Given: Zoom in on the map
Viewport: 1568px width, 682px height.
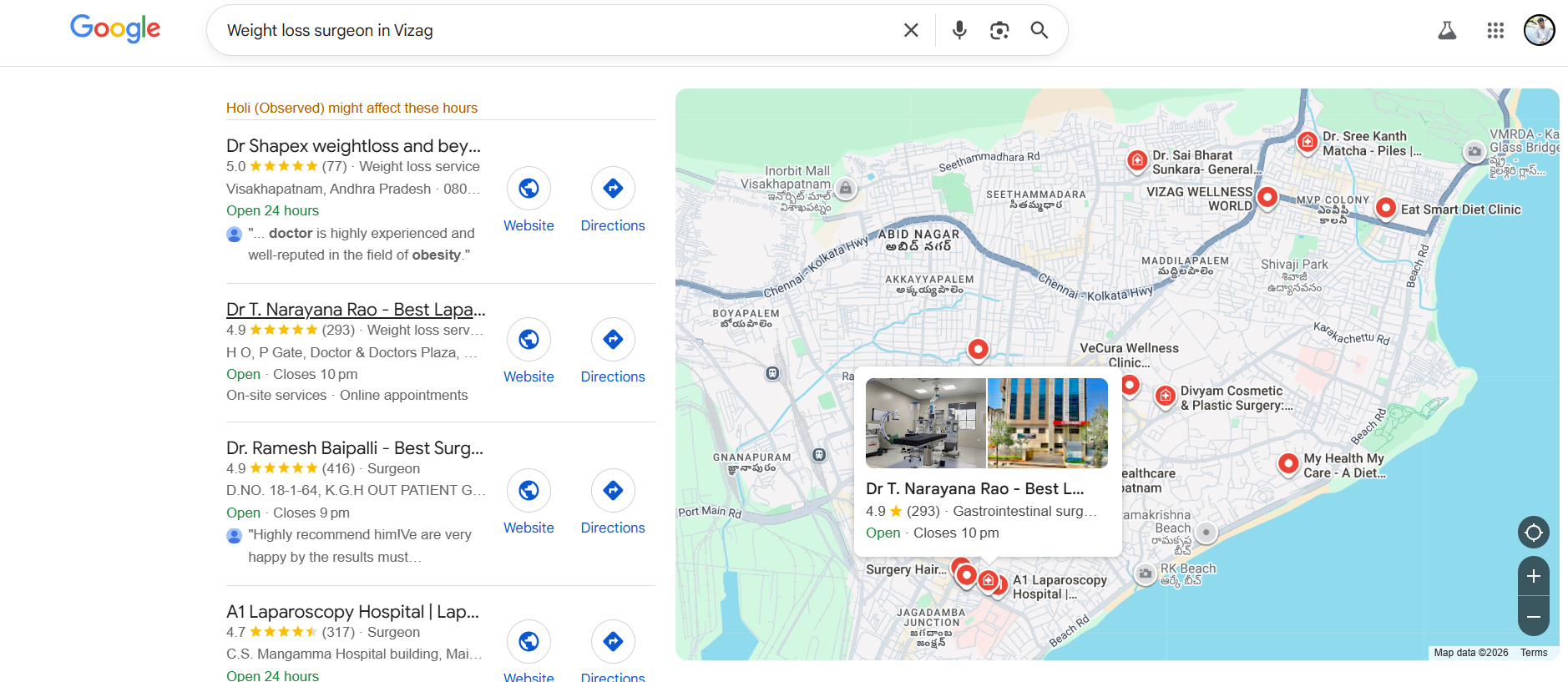Looking at the screenshot, I should [1533, 576].
